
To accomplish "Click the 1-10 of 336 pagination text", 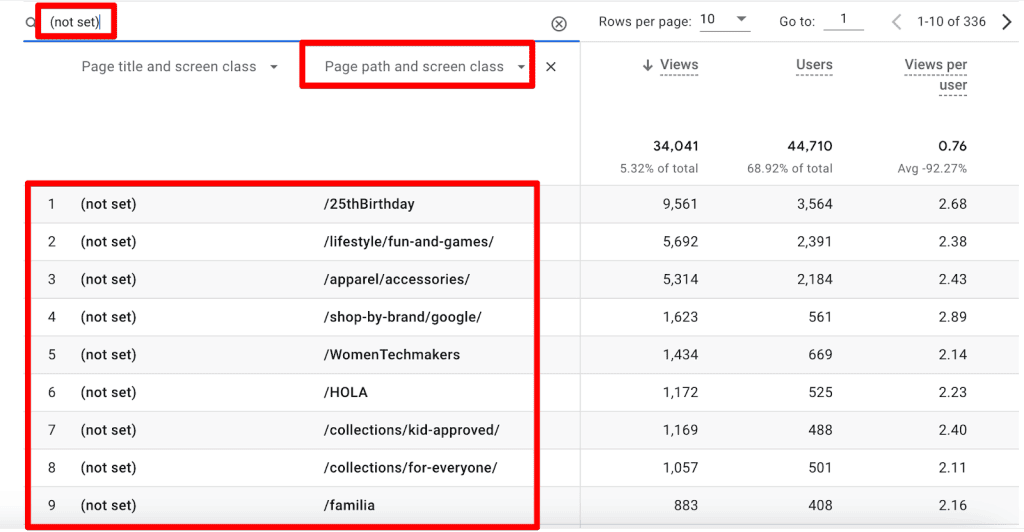I will (x=951, y=22).
